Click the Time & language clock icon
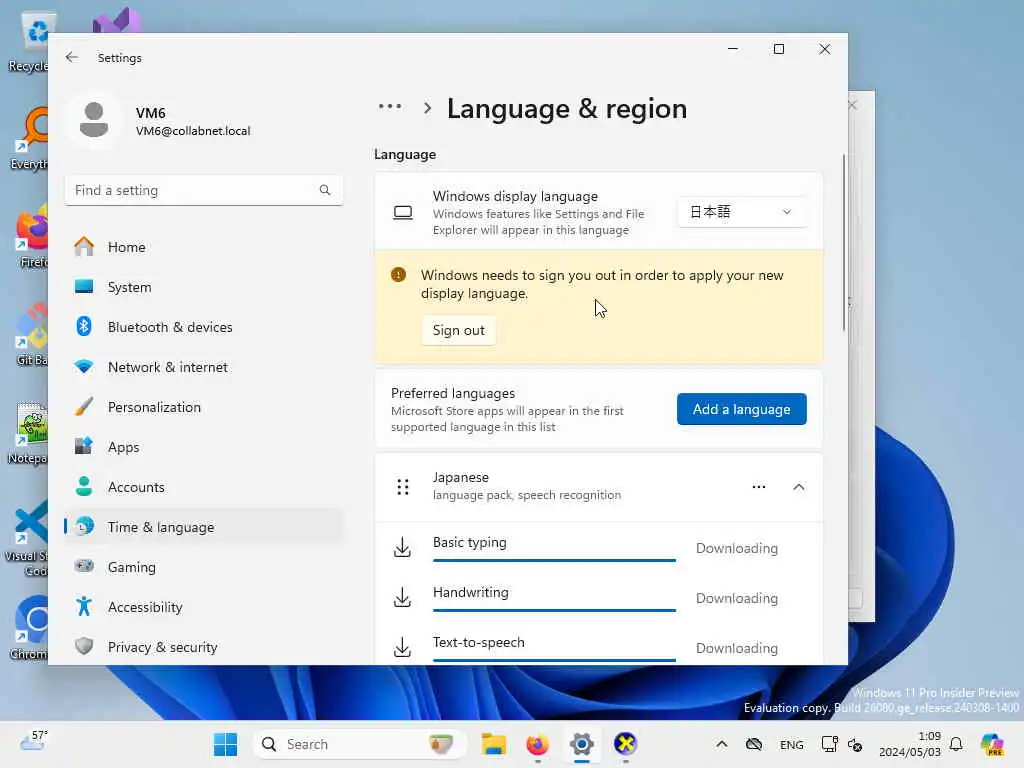The image size is (1024, 768). click(84, 526)
